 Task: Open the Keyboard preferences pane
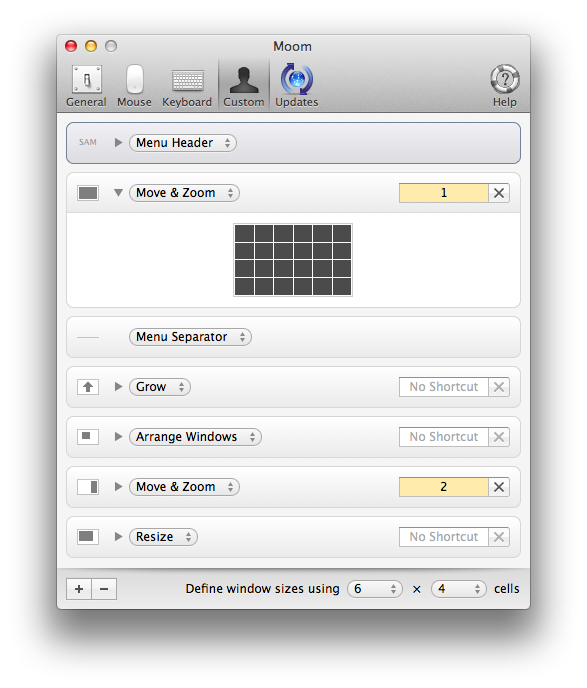pyautogui.click(x=187, y=86)
